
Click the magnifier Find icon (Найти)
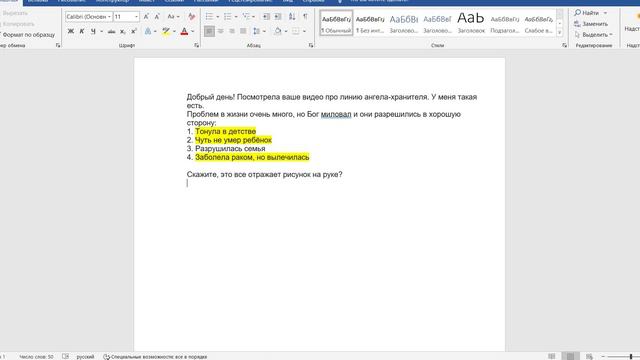(578, 13)
